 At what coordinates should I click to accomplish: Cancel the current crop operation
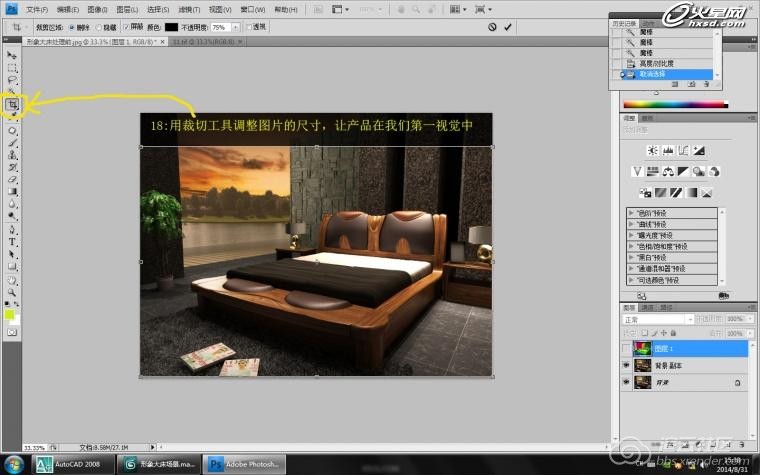click(x=492, y=27)
